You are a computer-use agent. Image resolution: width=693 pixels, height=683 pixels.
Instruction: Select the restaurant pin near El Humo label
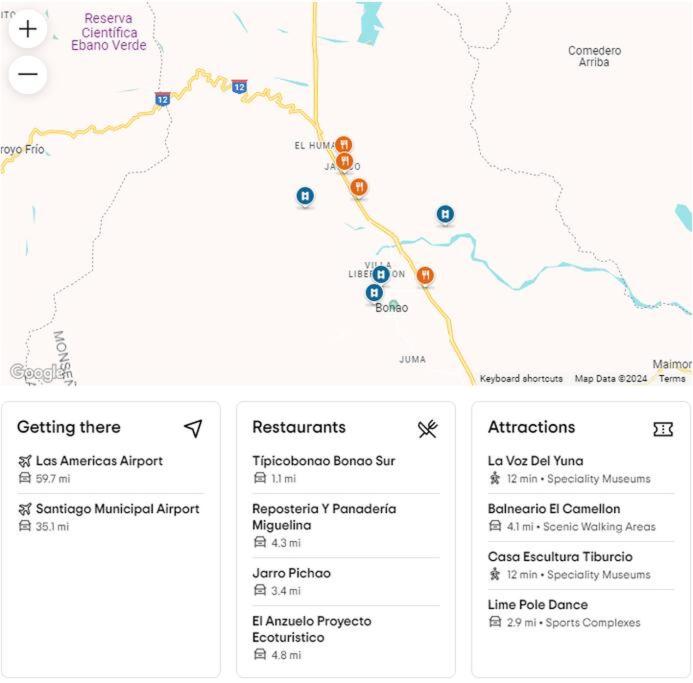343,145
